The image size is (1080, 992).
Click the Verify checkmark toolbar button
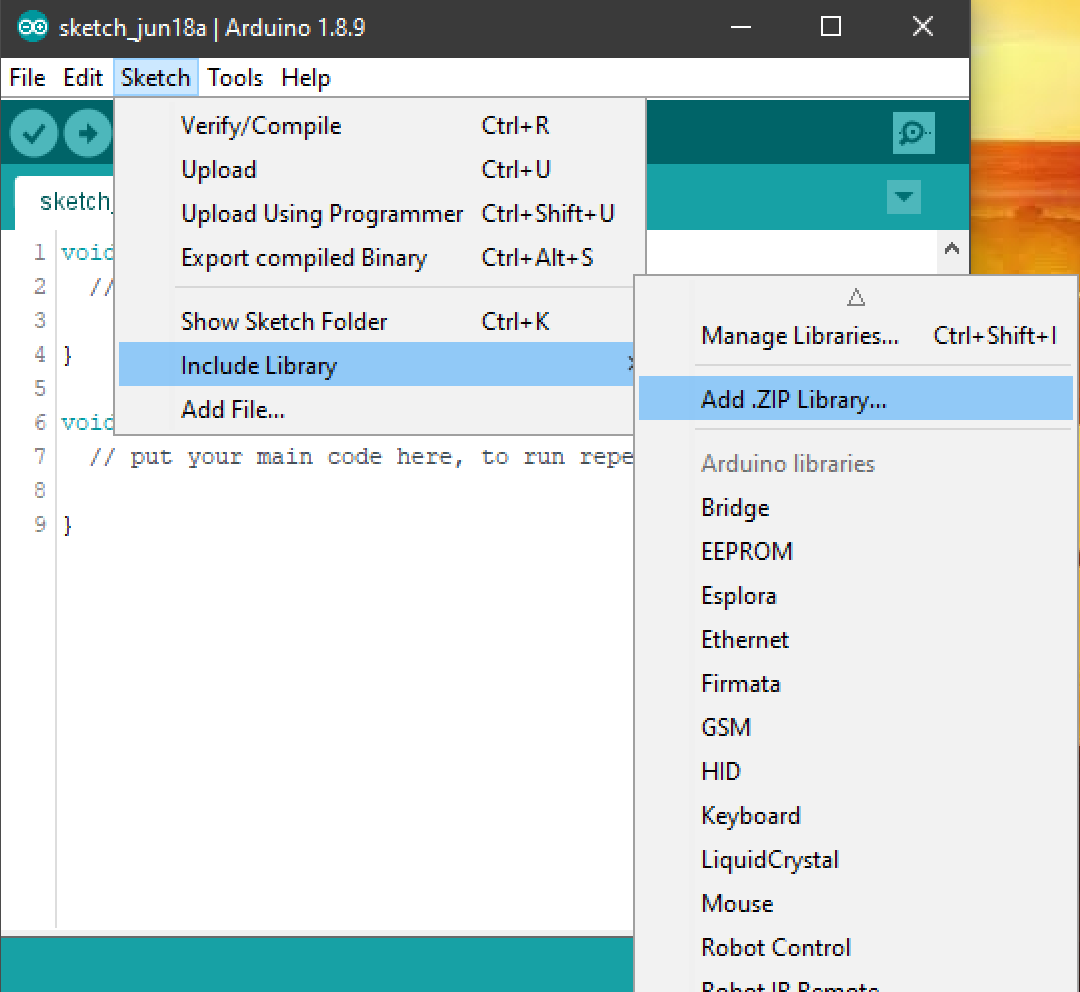point(33,133)
